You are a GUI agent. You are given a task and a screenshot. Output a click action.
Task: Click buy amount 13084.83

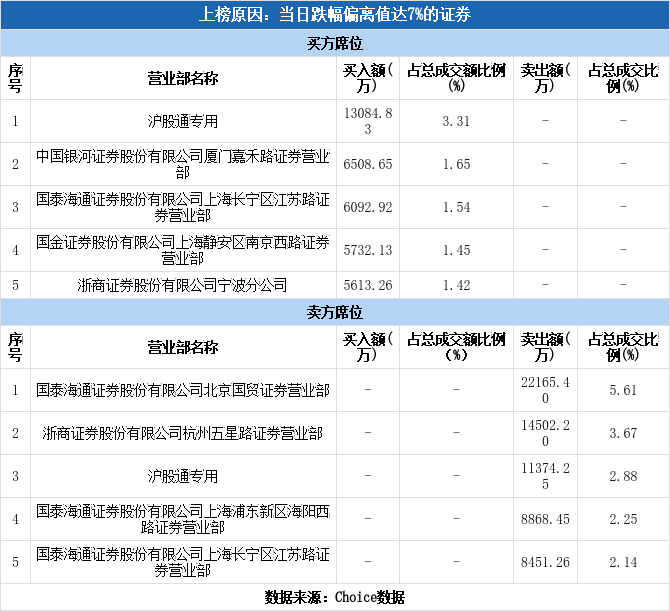click(368, 121)
